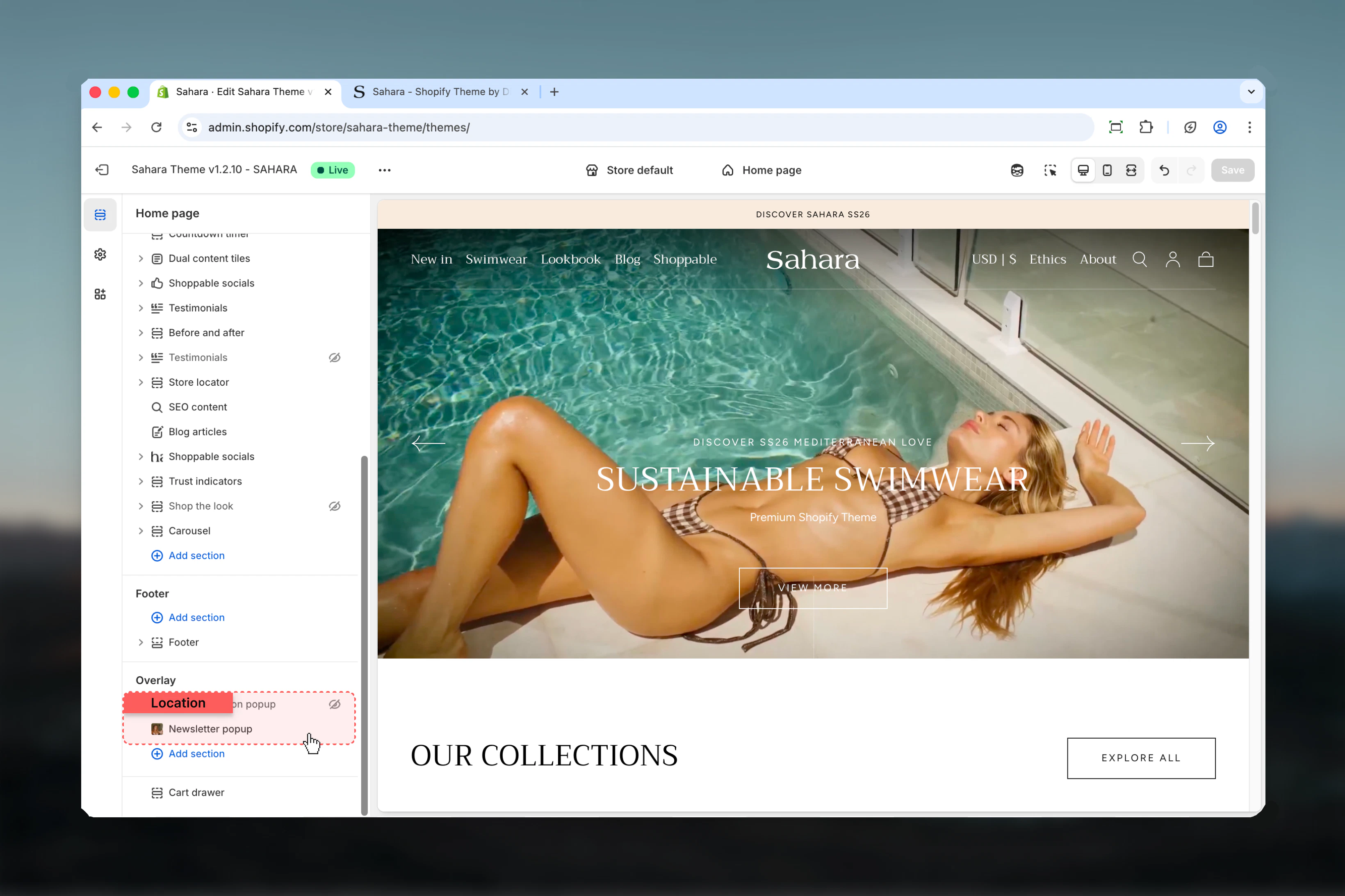Select the Cart drawer section
The width and height of the screenshot is (1345, 896).
click(x=240, y=793)
